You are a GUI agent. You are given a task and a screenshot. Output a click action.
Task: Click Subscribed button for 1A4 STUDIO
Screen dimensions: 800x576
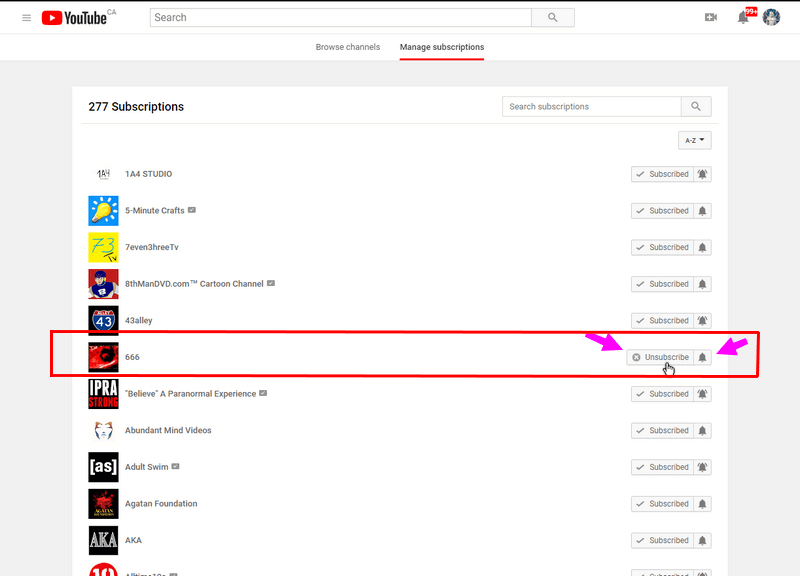point(662,174)
